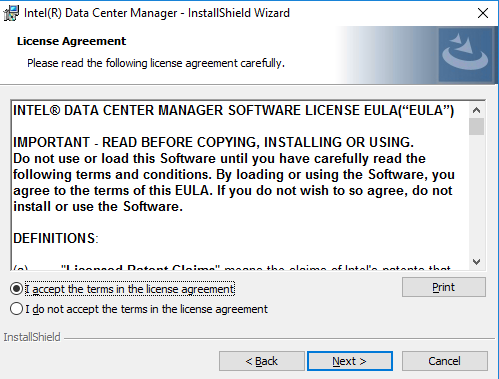The width and height of the screenshot is (499, 379).
Task: Click the empty scrollbar track below the thumb
Action: (477, 195)
